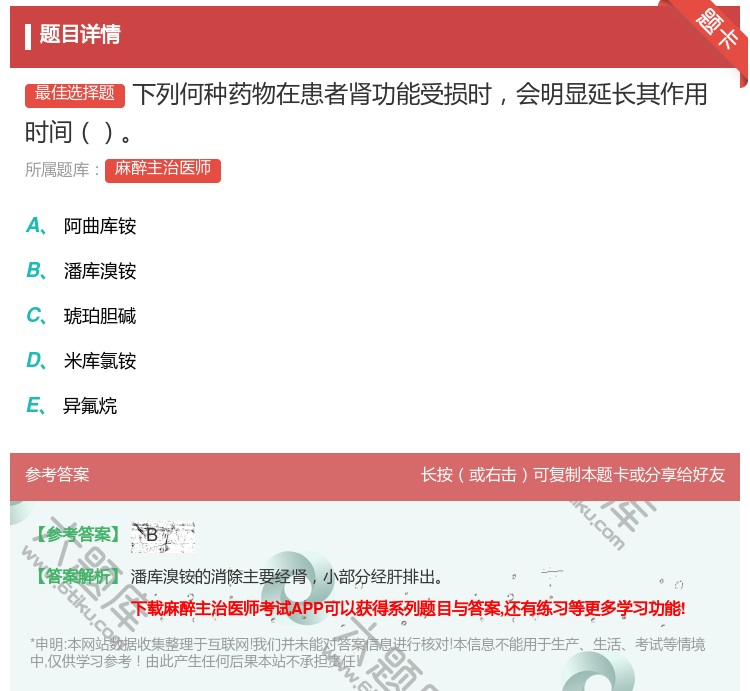Select option C 琥珀胆碱
The width and height of the screenshot is (750, 691).
tap(81, 316)
